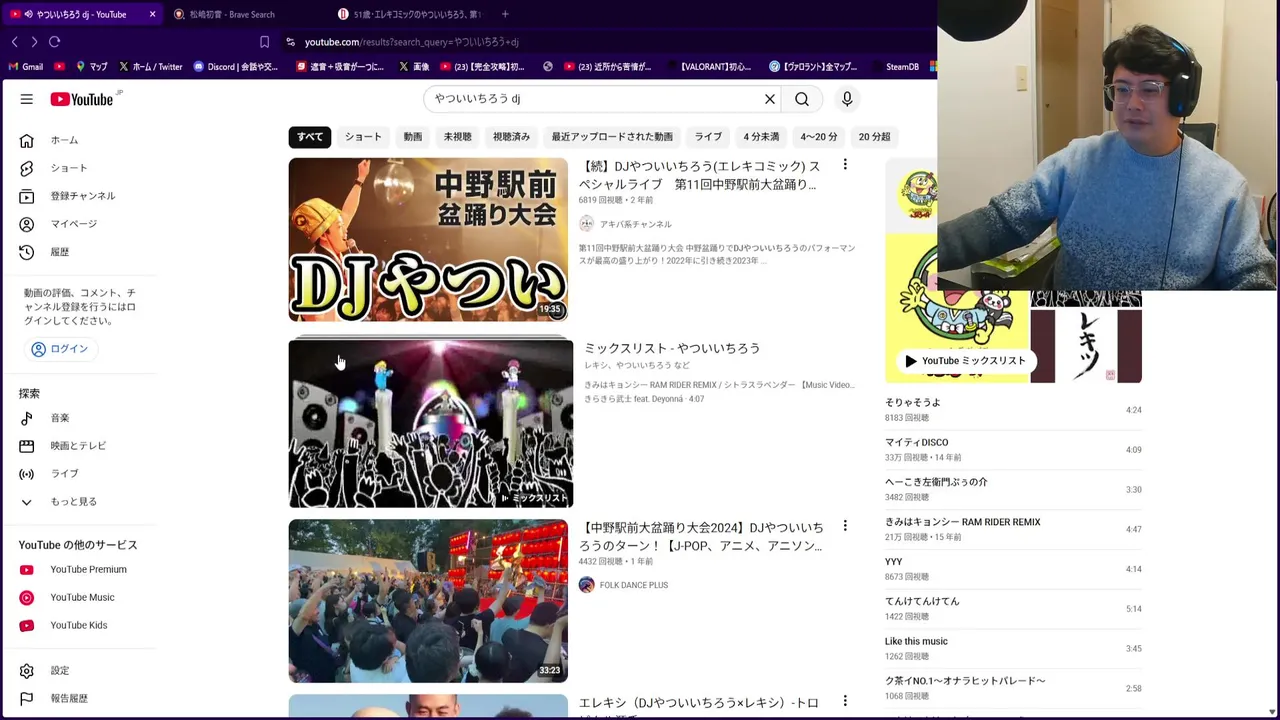The height and width of the screenshot is (720, 1280).
Task: Open options menu for 中野駅前大盆踊り大会2024 video
Action: coord(845,526)
